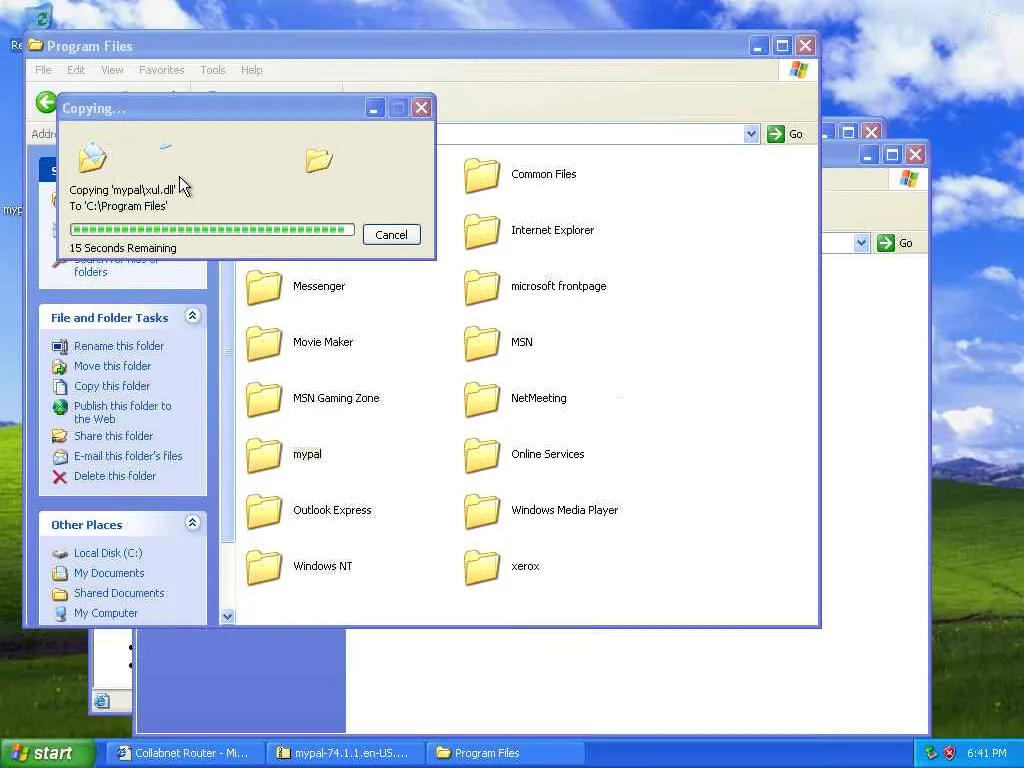Select the xerox folder icon

click(x=482, y=568)
